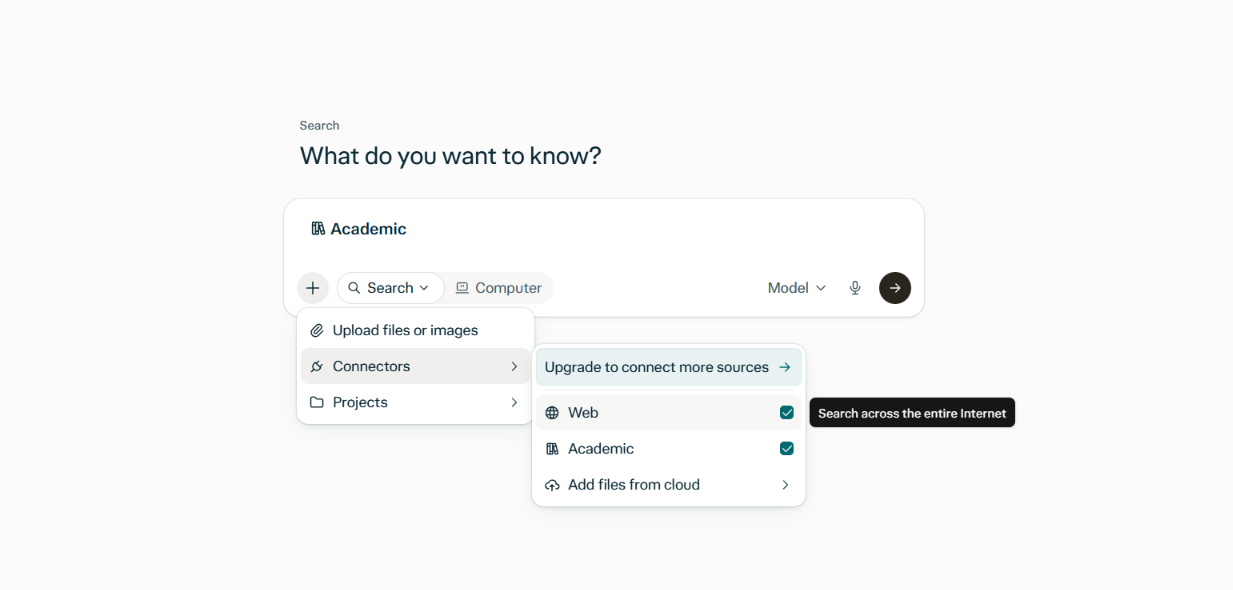
Task: Choose Add files from cloud
Action: click(x=669, y=485)
